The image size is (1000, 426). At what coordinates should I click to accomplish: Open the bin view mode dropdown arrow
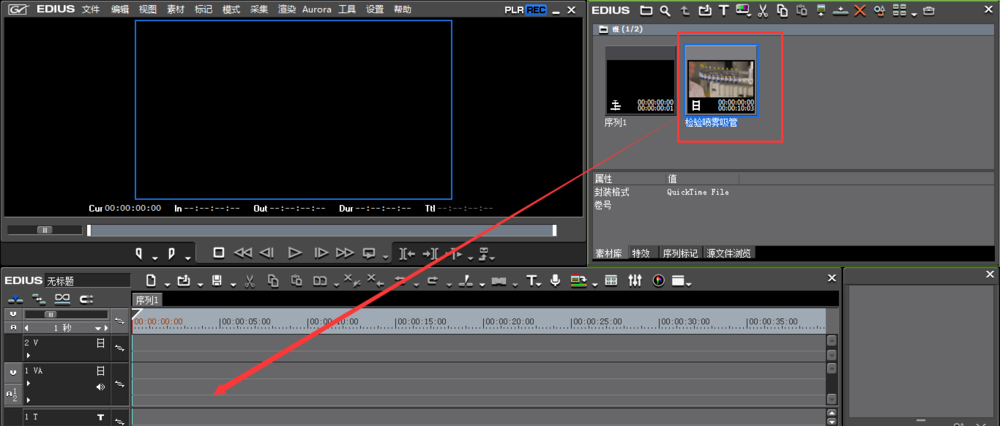(x=914, y=12)
